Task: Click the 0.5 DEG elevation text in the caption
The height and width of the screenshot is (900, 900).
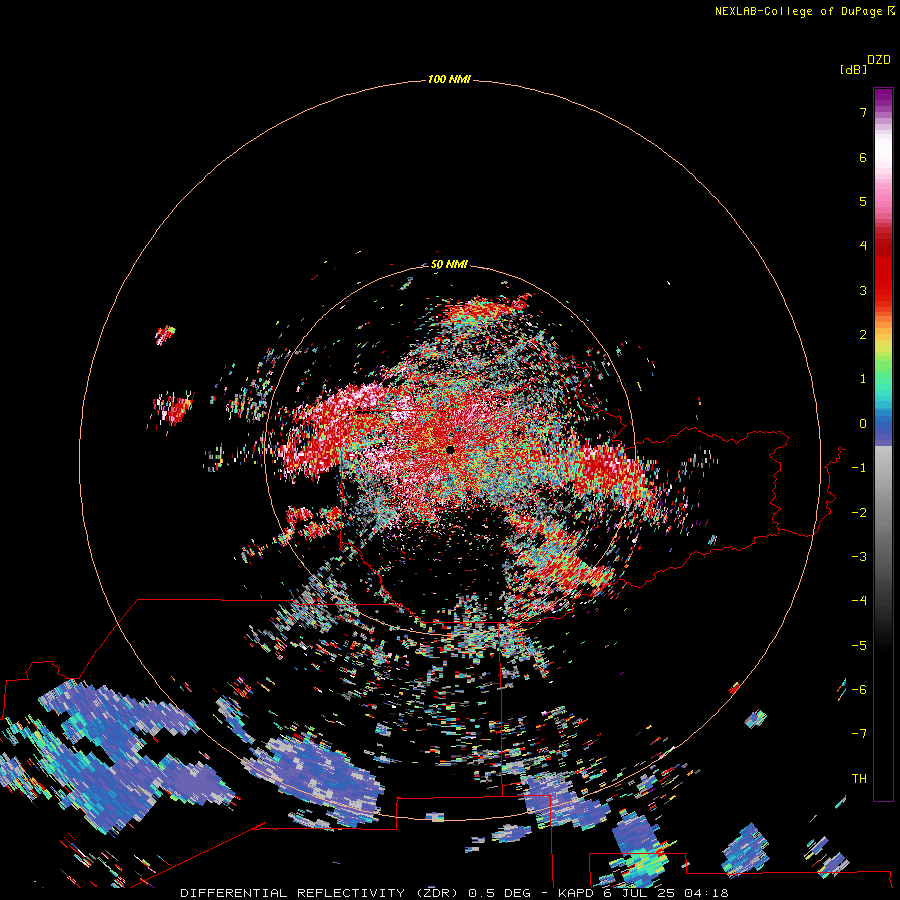Action: (499, 893)
